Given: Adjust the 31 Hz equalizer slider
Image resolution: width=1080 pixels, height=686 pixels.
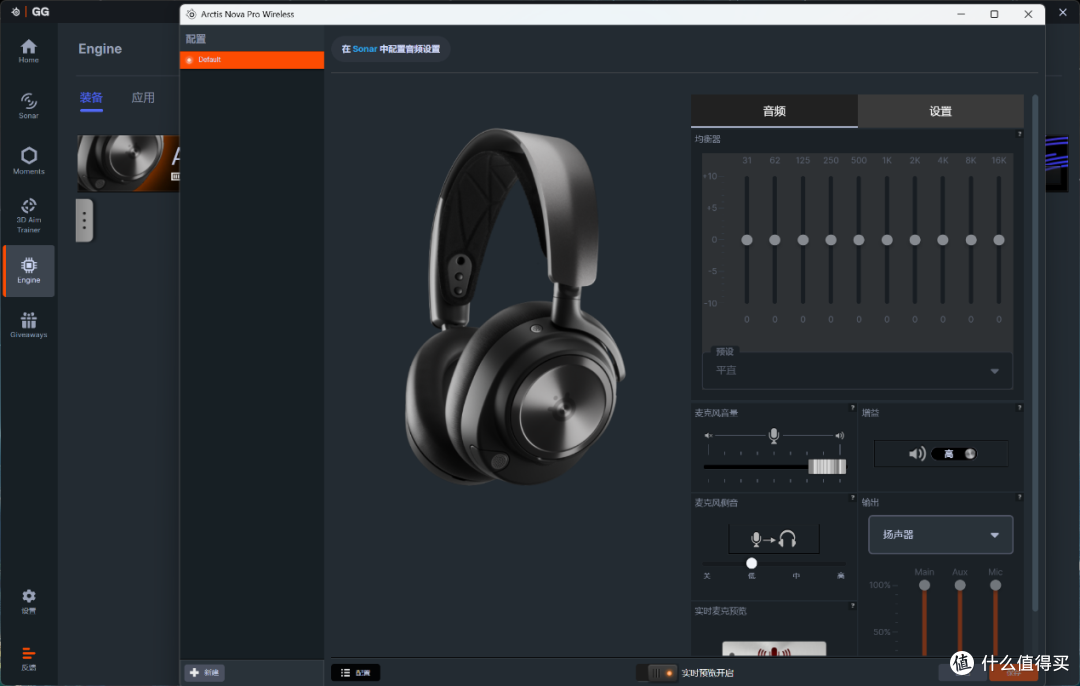Looking at the screenshot, I should (747, 240).
